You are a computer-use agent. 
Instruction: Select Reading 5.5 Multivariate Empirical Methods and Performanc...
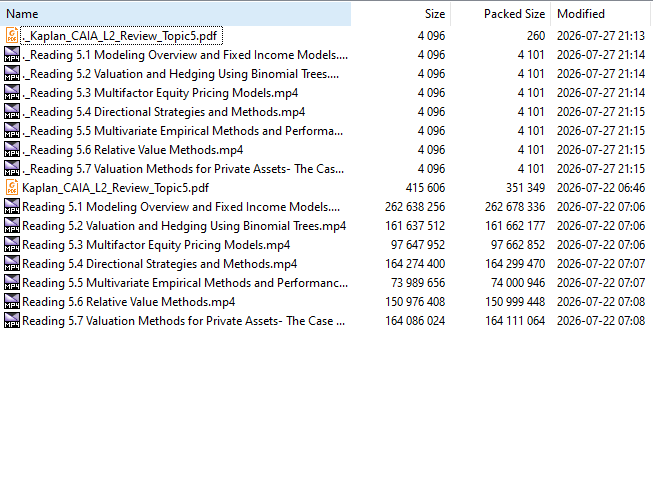(185, 283)
